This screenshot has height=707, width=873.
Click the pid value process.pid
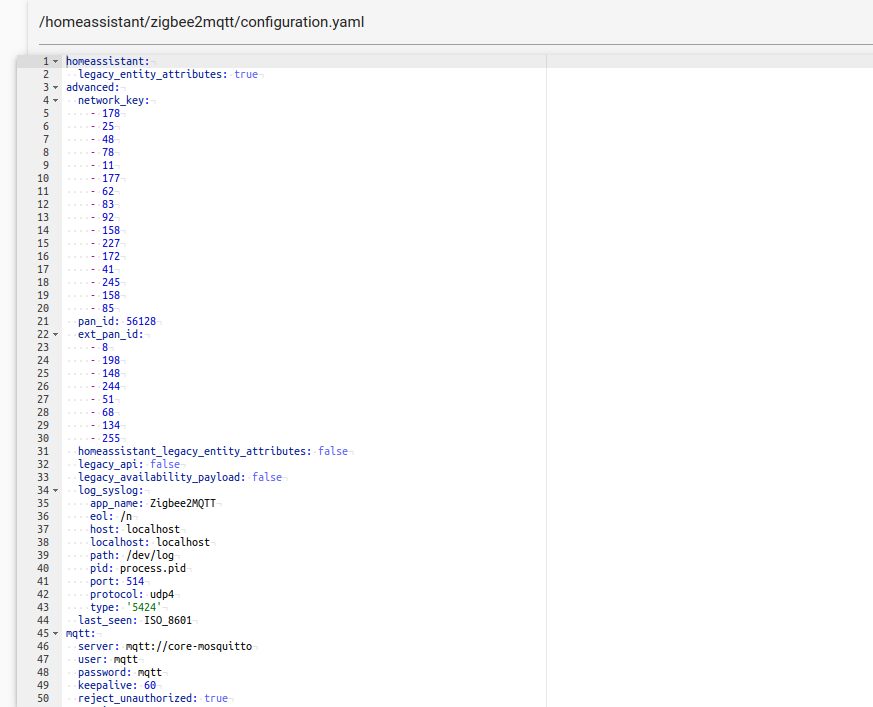point(153,568)
